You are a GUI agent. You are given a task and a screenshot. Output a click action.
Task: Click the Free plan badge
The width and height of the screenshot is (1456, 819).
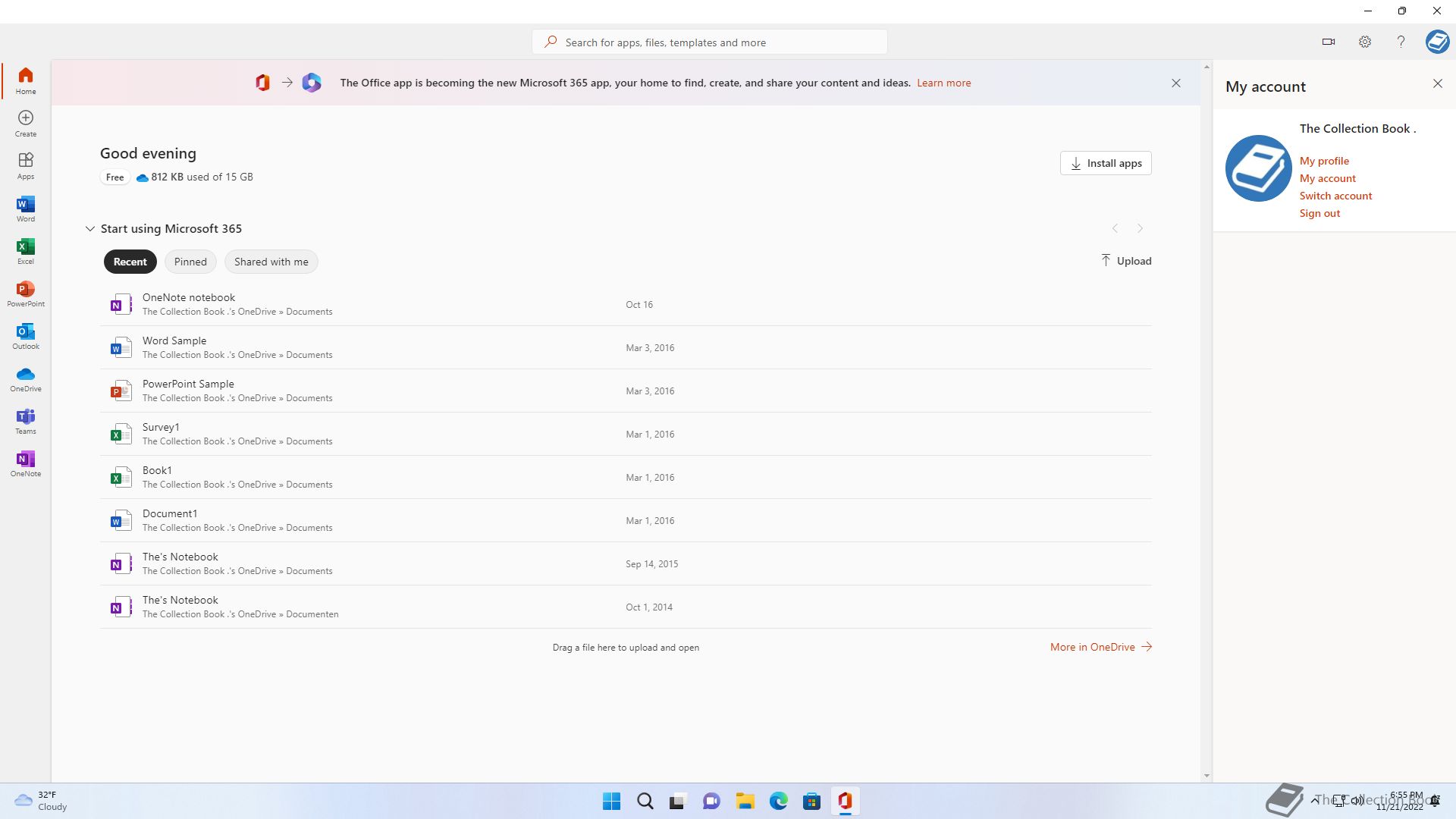click(x=115, y=177)
